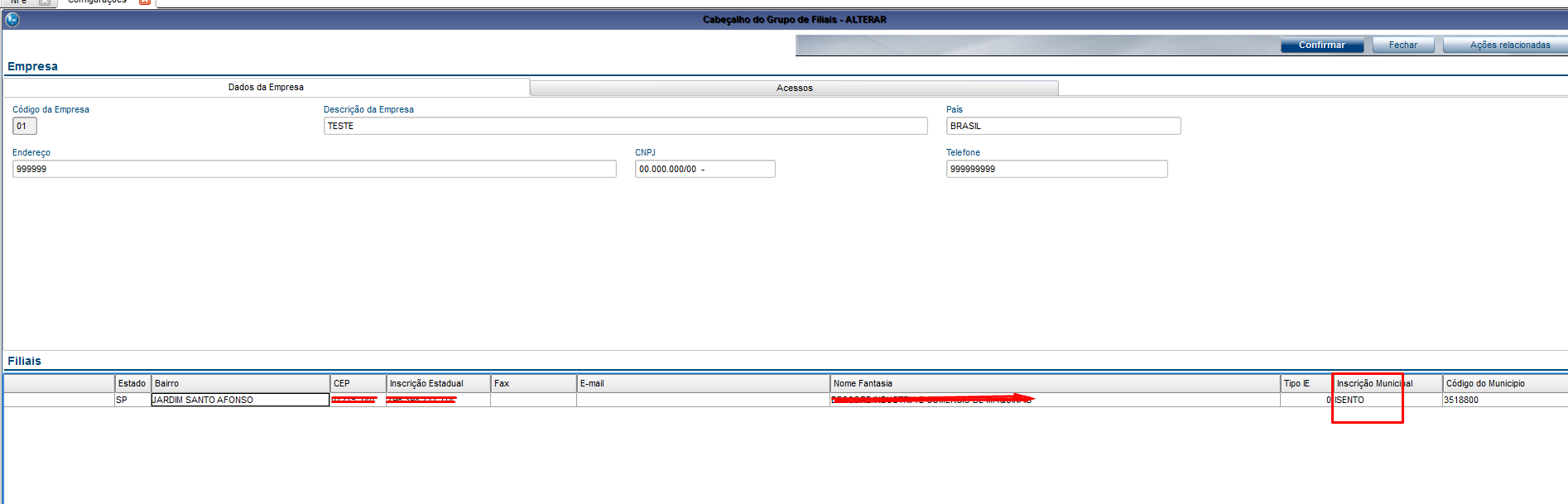
Task: Switch to the Dados da Empresa tab
Action: click(266, 87)
